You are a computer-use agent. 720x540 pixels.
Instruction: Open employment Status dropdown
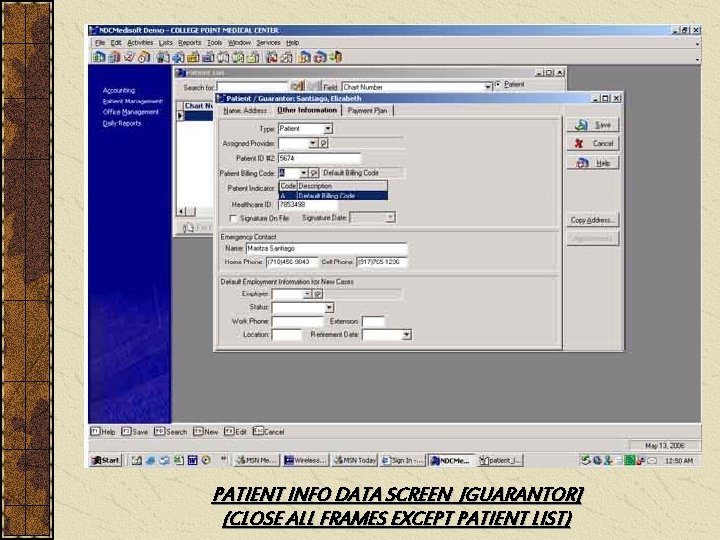tap(329, 307)
